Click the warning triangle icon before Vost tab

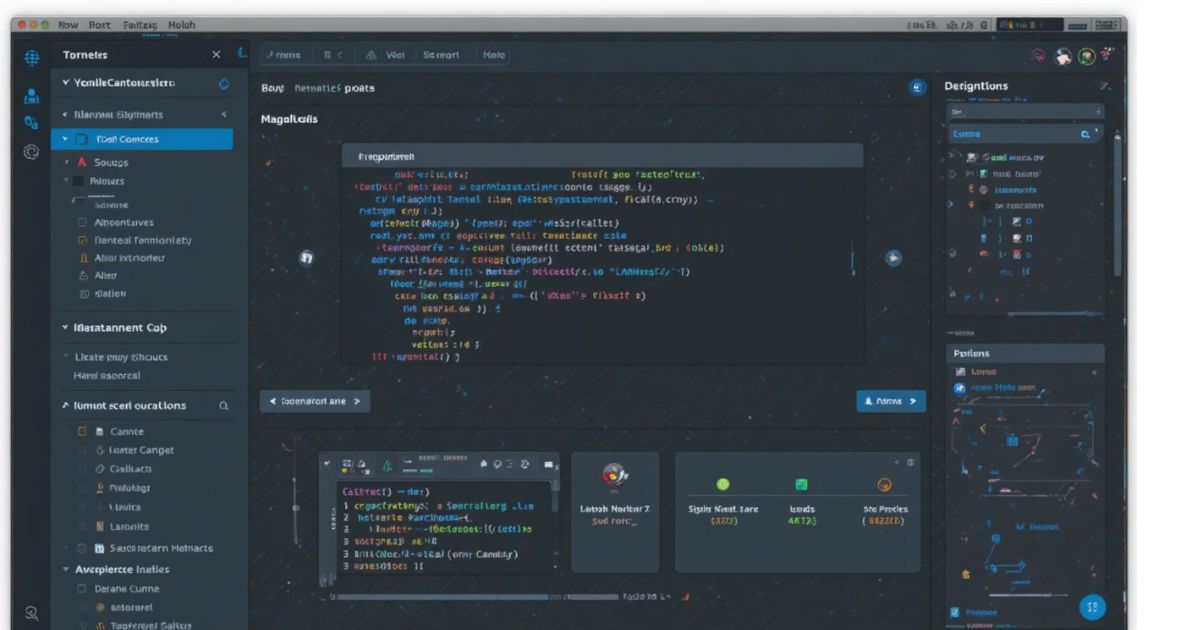pyautogui.click(x=371, y=56)
